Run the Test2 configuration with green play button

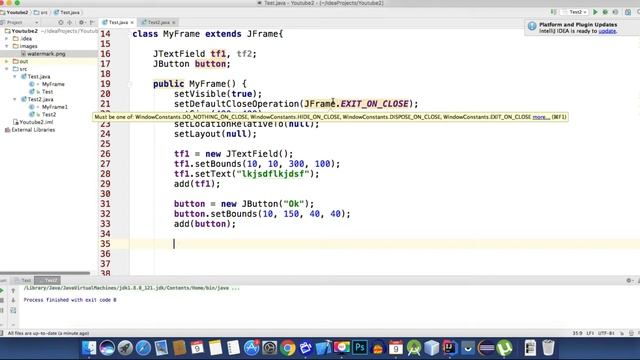595,12
